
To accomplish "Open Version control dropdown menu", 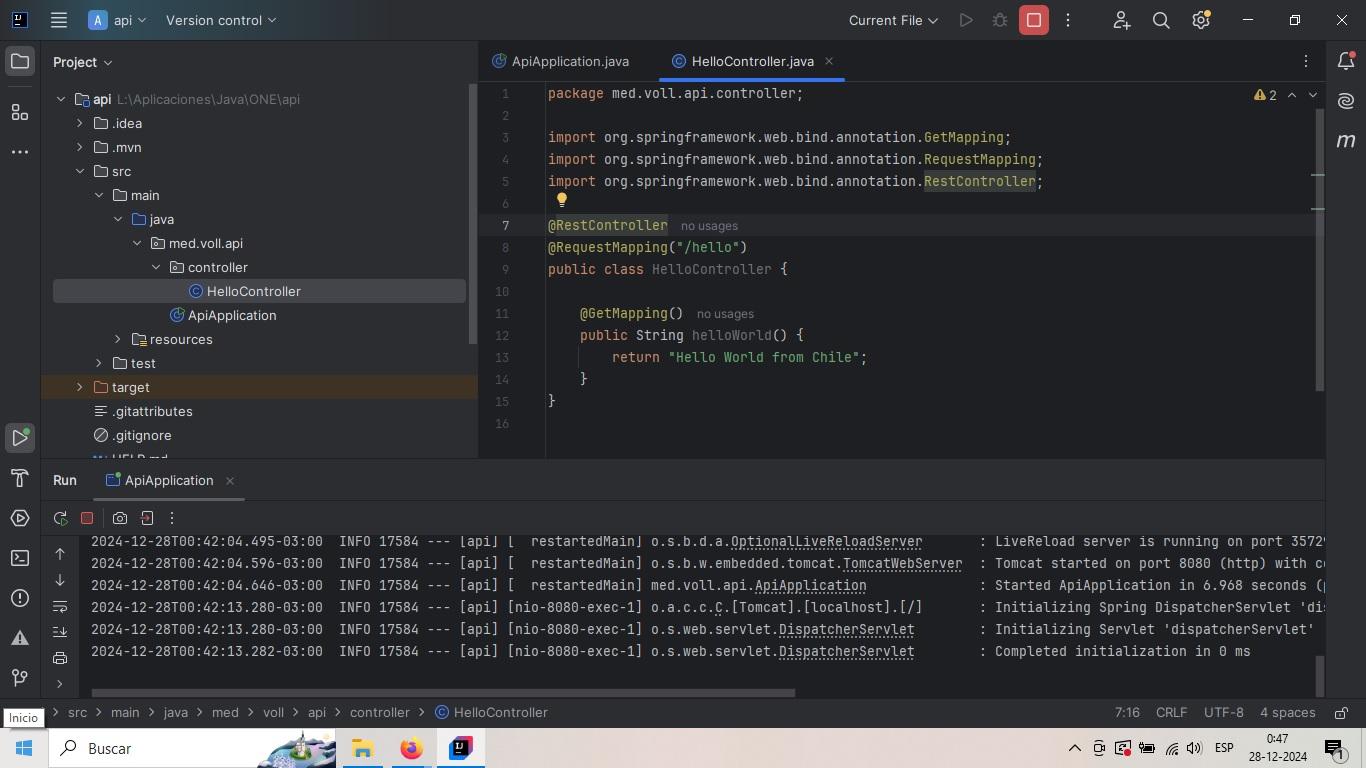I will tap(221, 20).
